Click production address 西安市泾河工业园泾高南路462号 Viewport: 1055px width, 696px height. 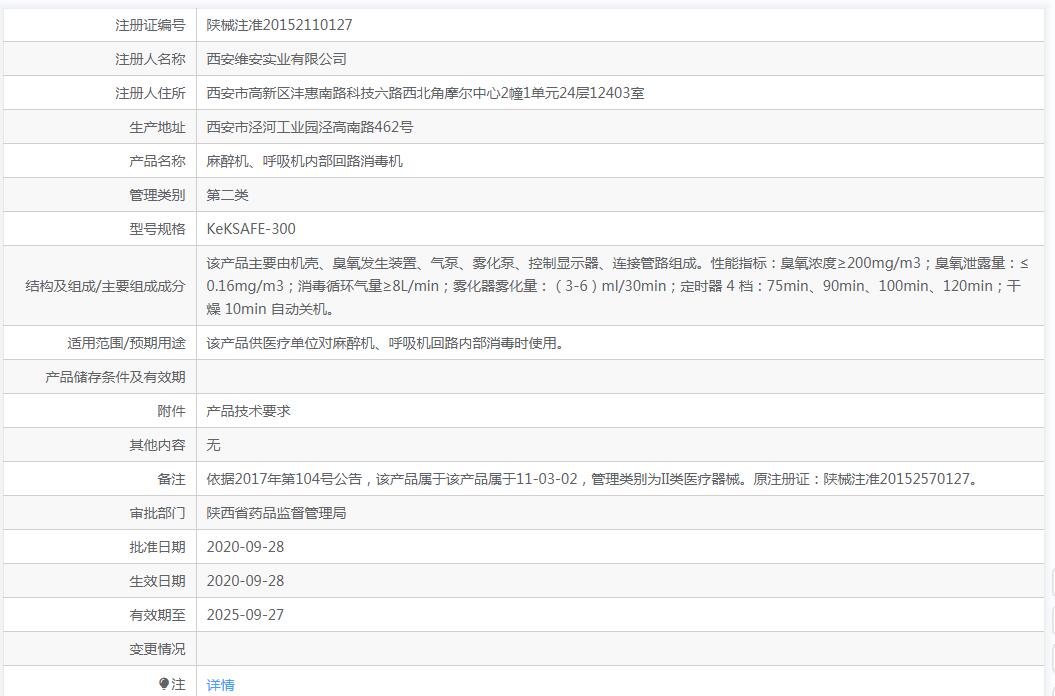(310, 127)
